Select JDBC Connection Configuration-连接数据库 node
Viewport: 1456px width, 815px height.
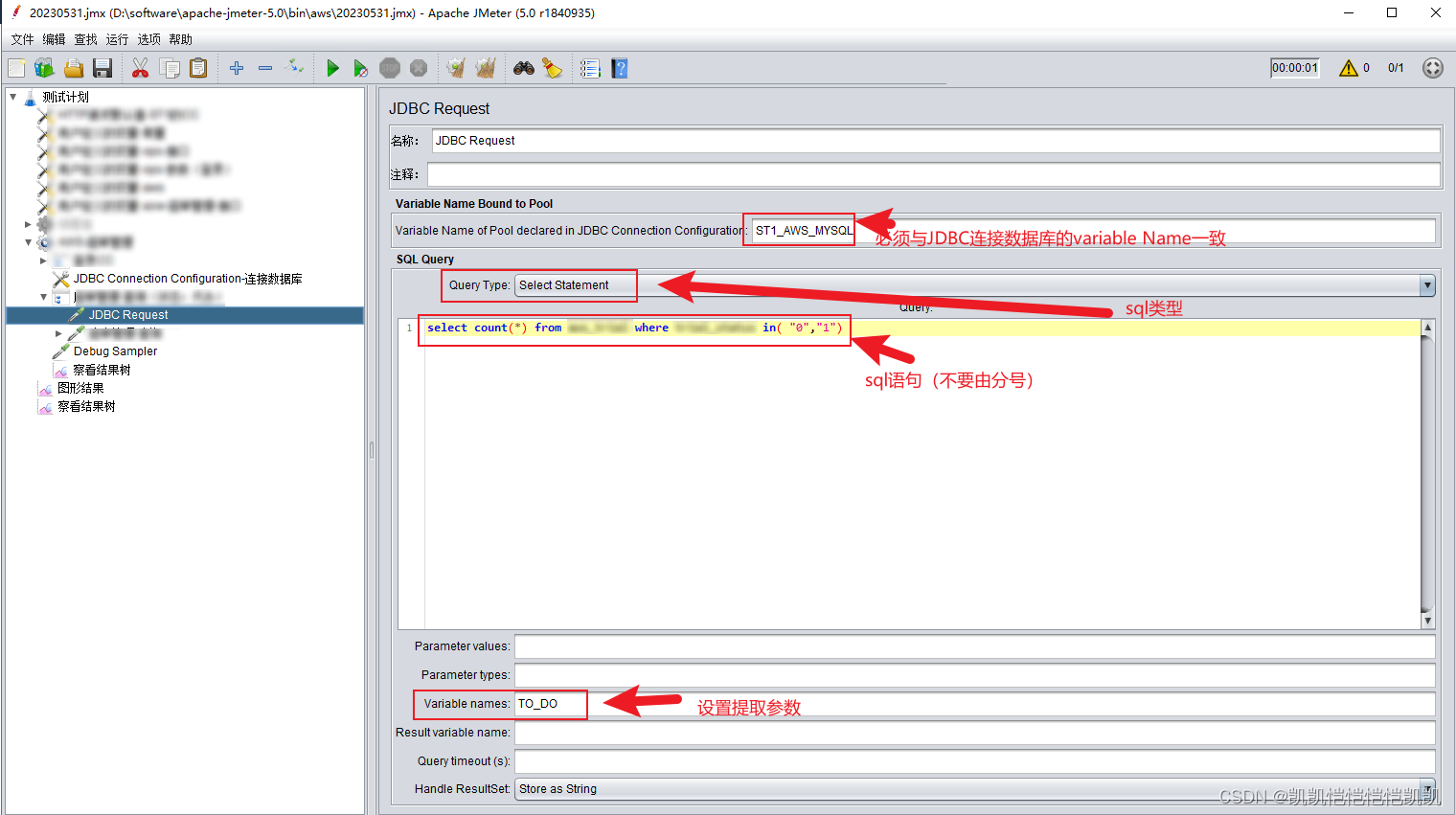pos(188,279)
